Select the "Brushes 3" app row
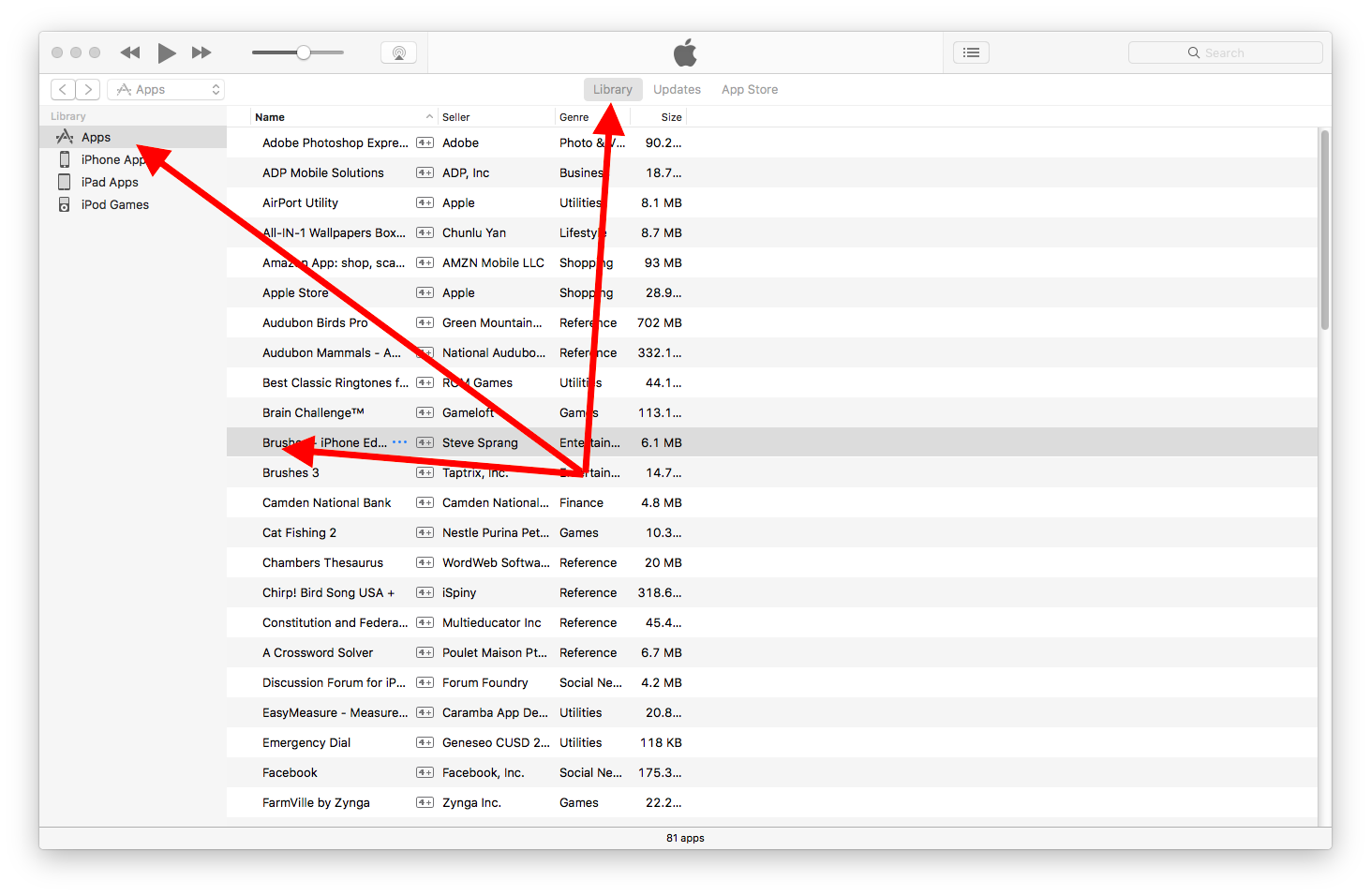Image resolution: width=1371 pixels, height=896 pixels. (x=772, y=472)
